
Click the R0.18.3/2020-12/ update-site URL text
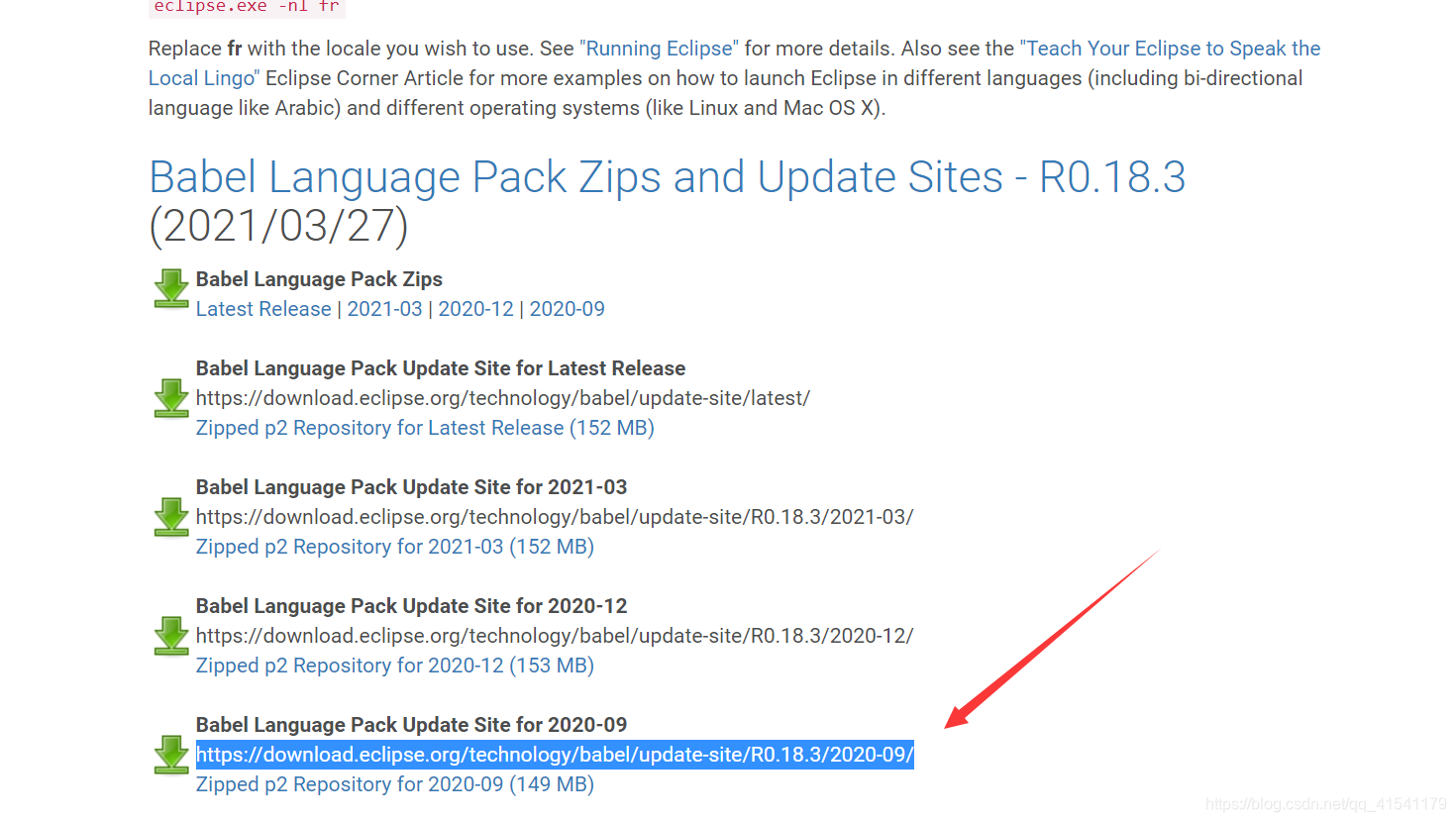555,636
